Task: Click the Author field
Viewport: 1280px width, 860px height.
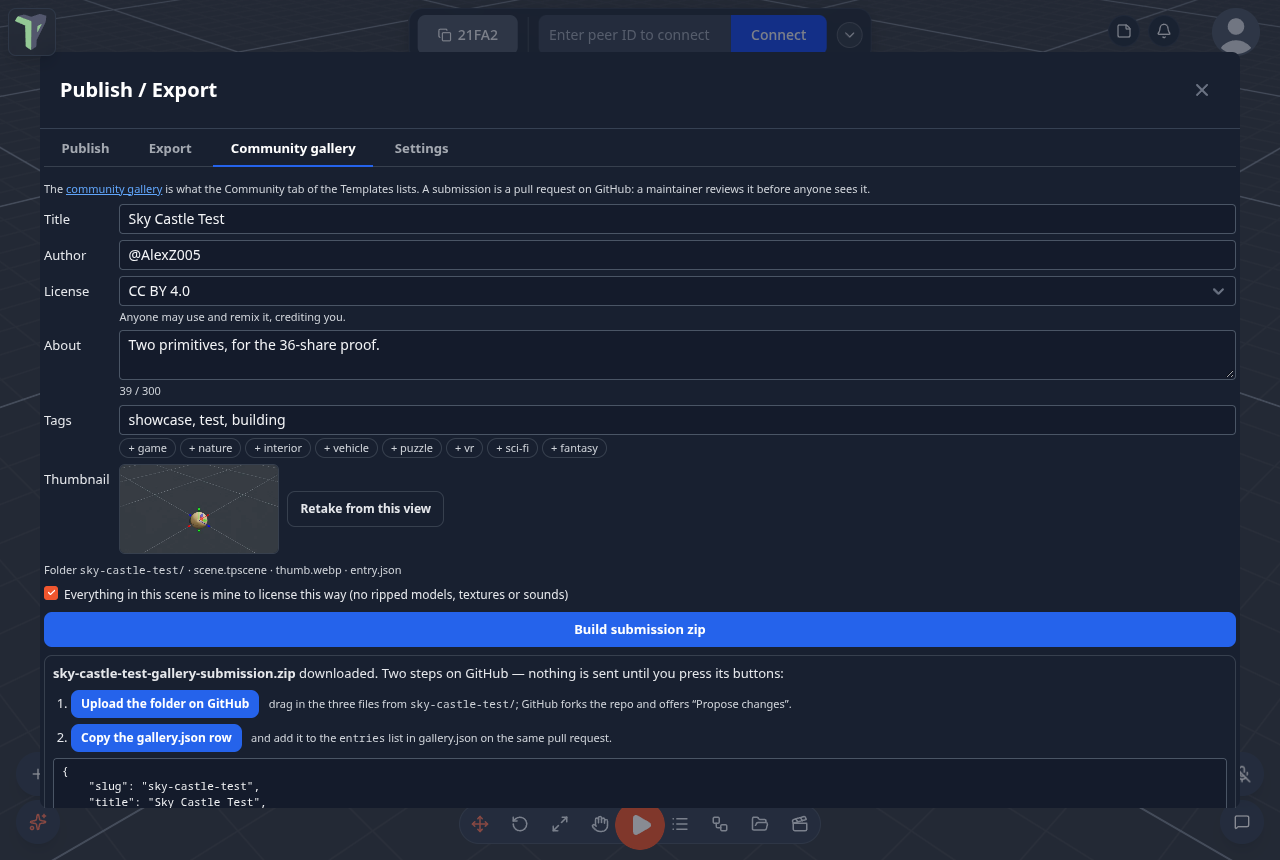Action: pos(677,255)
